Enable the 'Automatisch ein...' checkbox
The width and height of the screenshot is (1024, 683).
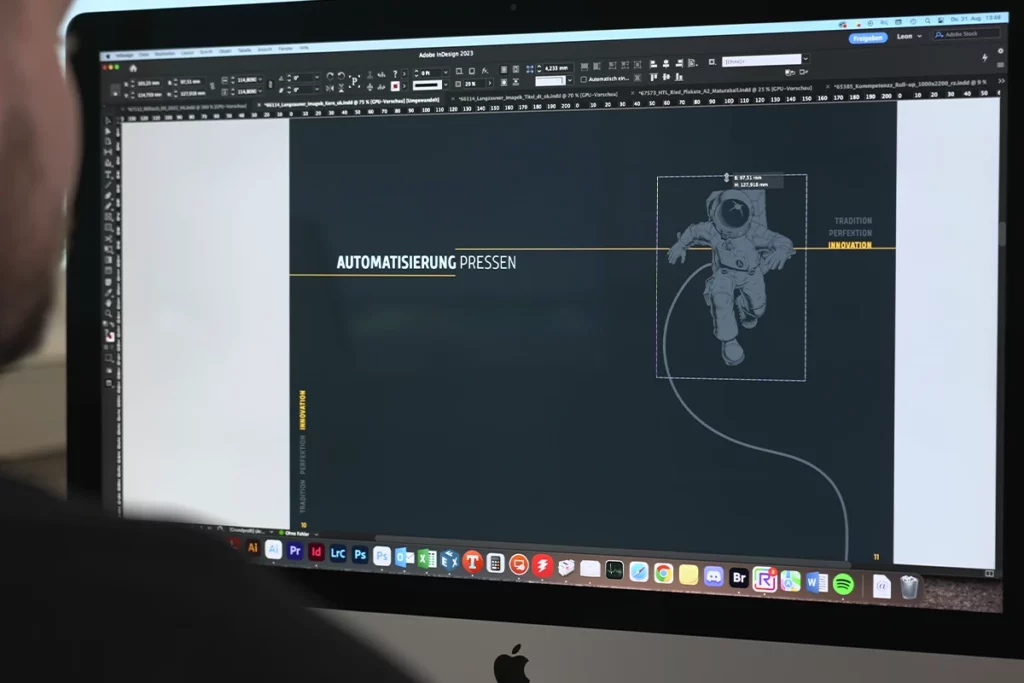pos(584,80)
